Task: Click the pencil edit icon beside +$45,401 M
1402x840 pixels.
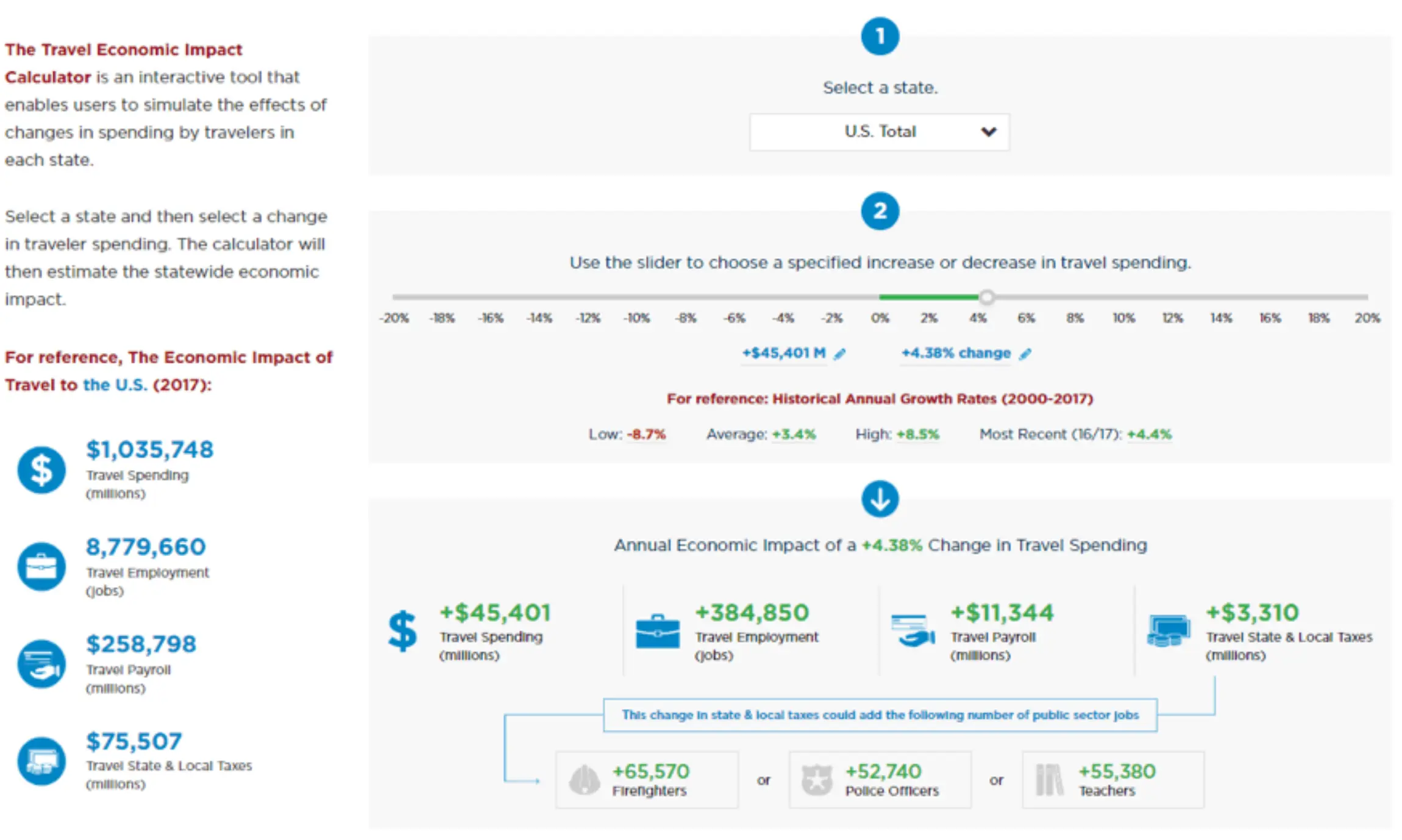Action: tap(840, 354)
